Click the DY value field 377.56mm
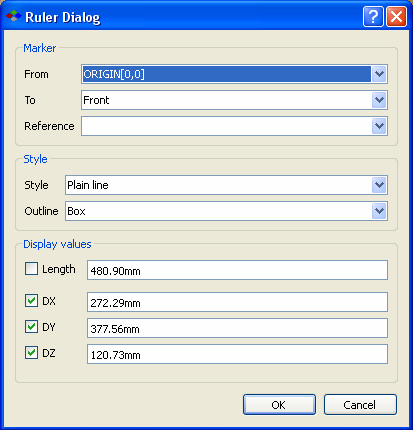This screenshot has height=430, width=413. point(237,328)
